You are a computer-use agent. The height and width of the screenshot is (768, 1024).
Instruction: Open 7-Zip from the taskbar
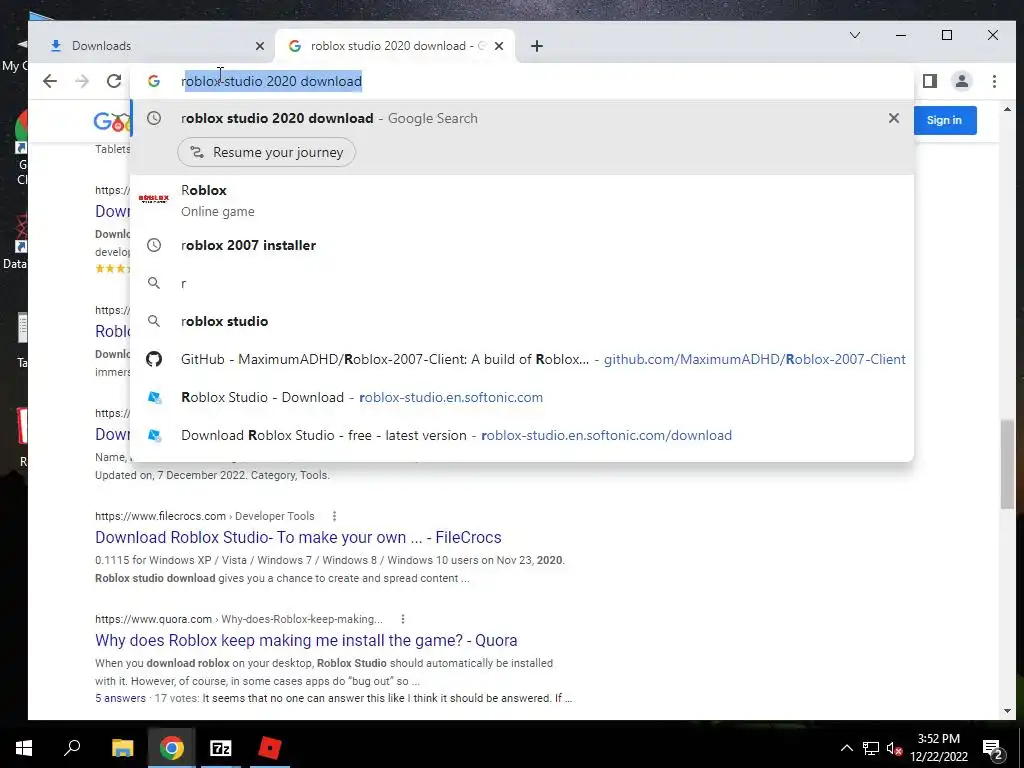[221, 748]
